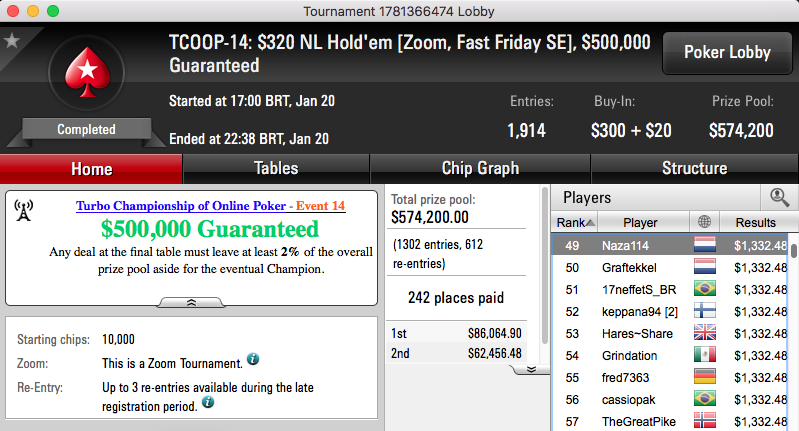Click the broadcast antenna icon
Viewport: 799px width, 431px height.
point(24,210)
